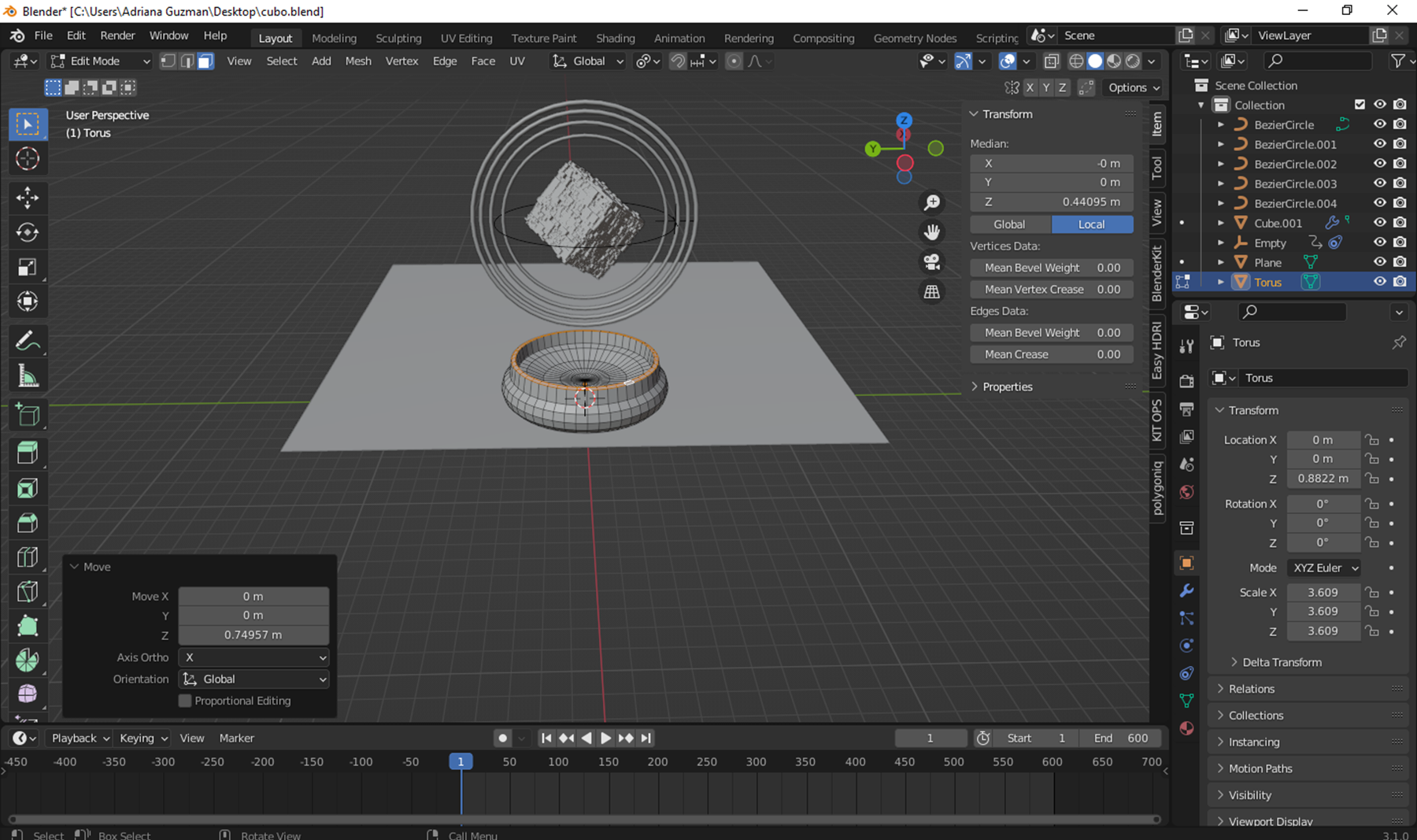This screenshot has height=840, width=1417.
Task: Select the Loop Cut tool
Action: pyautogui.click(x=28, y=557)
